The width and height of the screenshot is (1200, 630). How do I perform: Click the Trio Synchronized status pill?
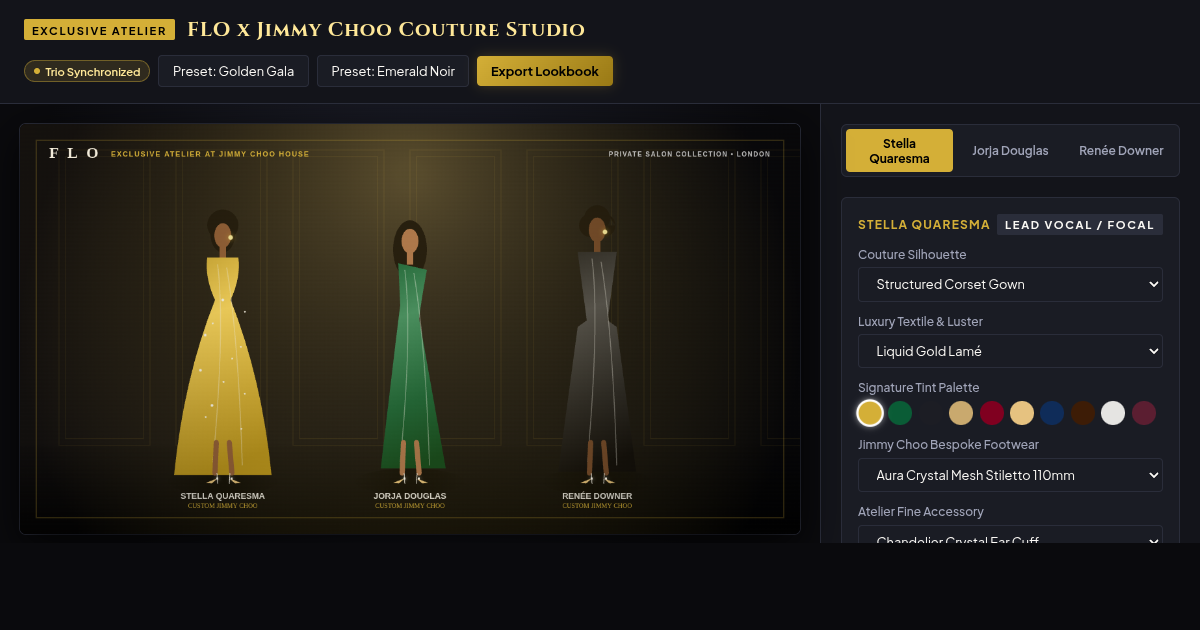[87, 71]
